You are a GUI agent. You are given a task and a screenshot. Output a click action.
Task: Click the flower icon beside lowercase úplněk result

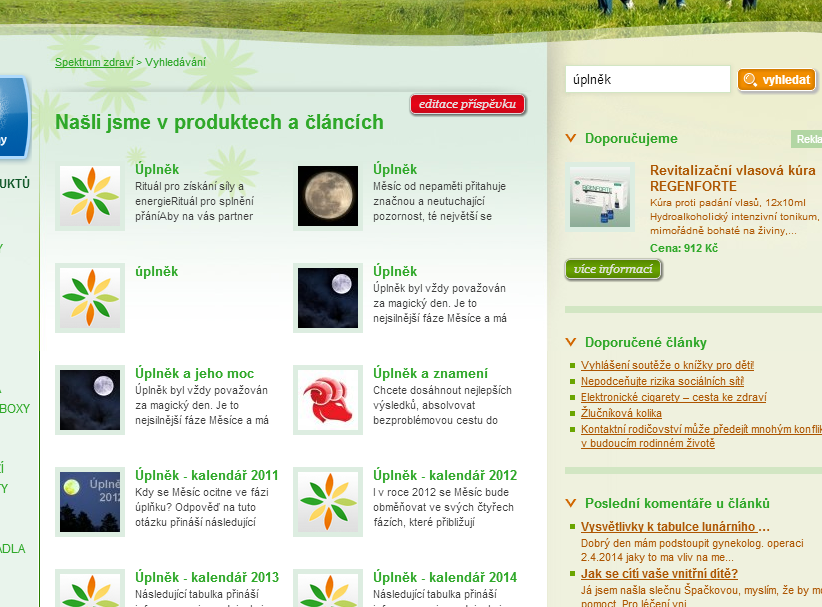pos(90,298)
